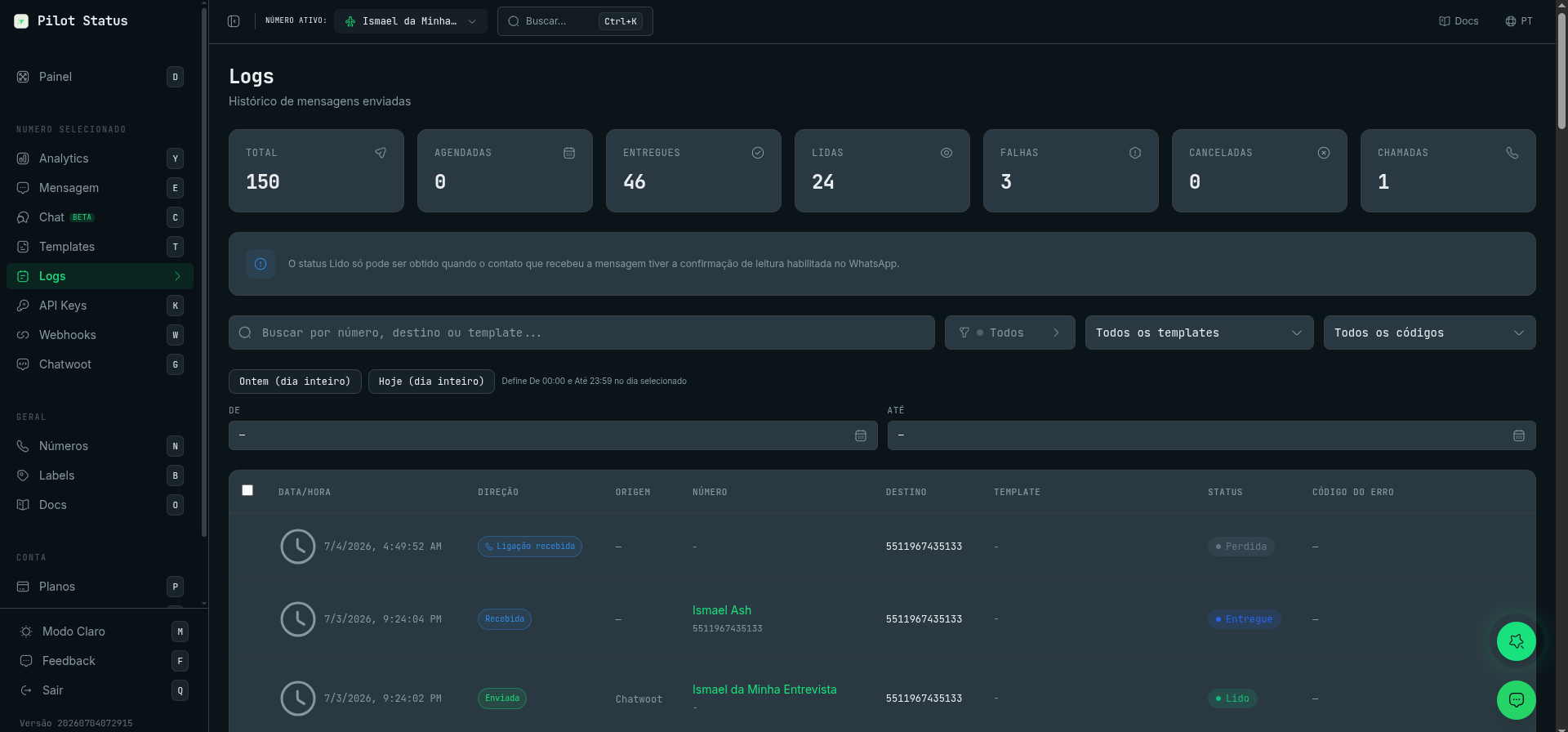Viewport: 1568px width, 732px height.
Task: Click the Recebida direction badge
Action: click(x=505, y=619)
